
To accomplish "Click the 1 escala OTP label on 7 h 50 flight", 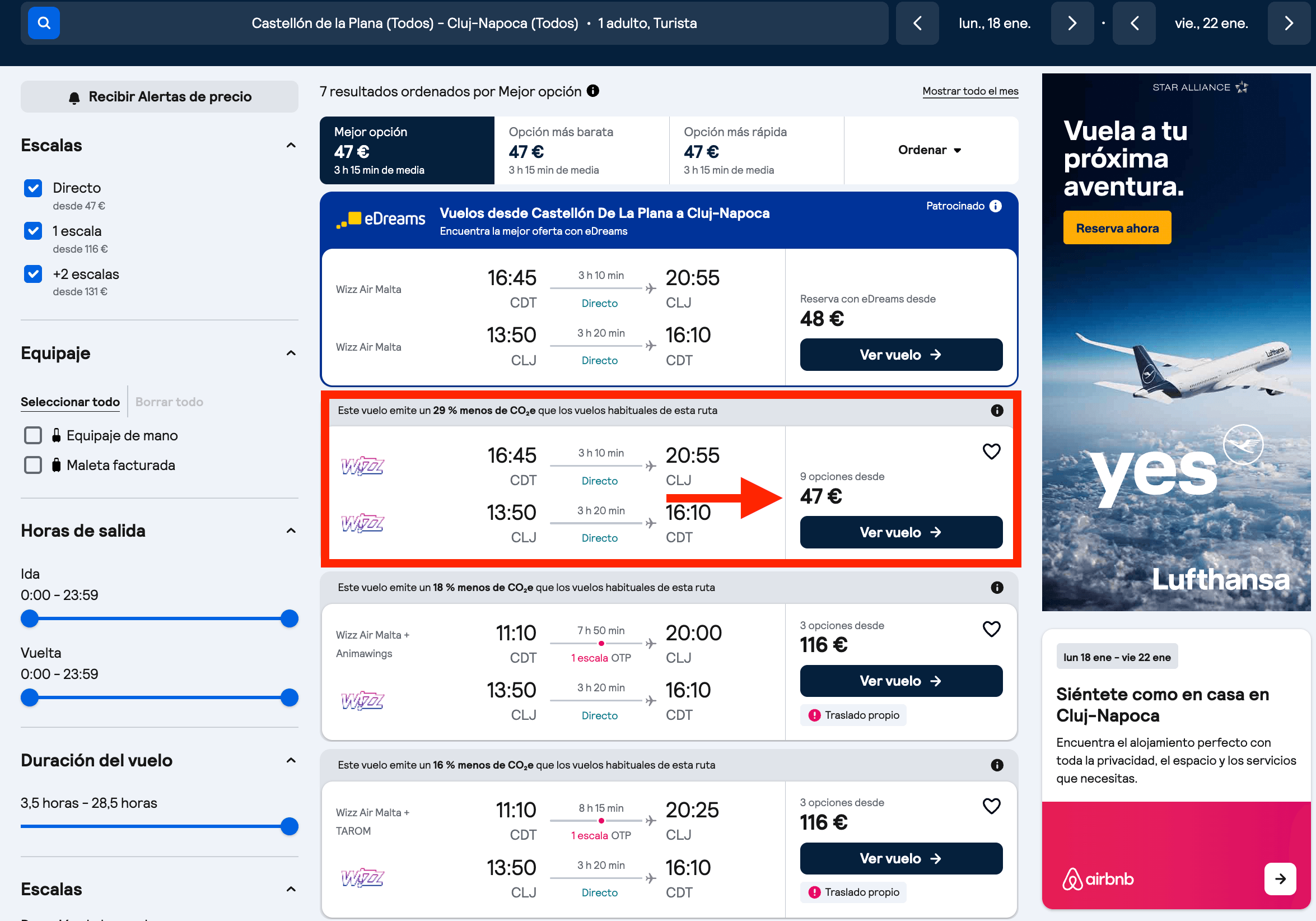I will (x=600, y=658).
